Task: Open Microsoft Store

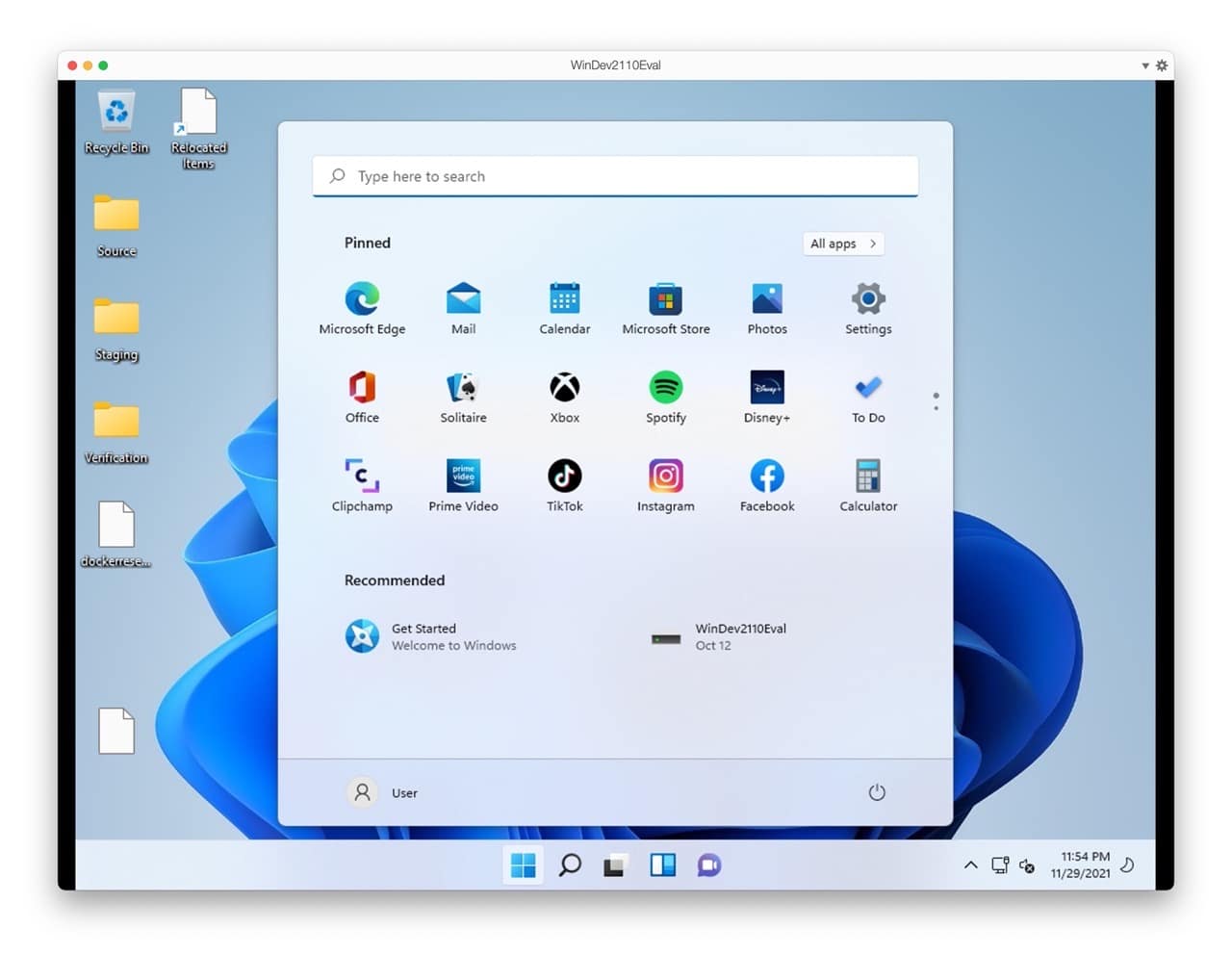Action: tap(666, 308)
